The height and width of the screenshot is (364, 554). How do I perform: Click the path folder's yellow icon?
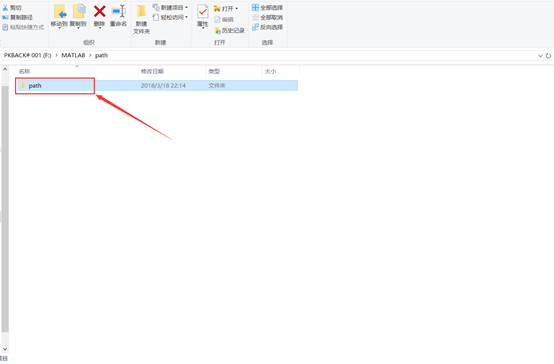(x=23, y=86)
